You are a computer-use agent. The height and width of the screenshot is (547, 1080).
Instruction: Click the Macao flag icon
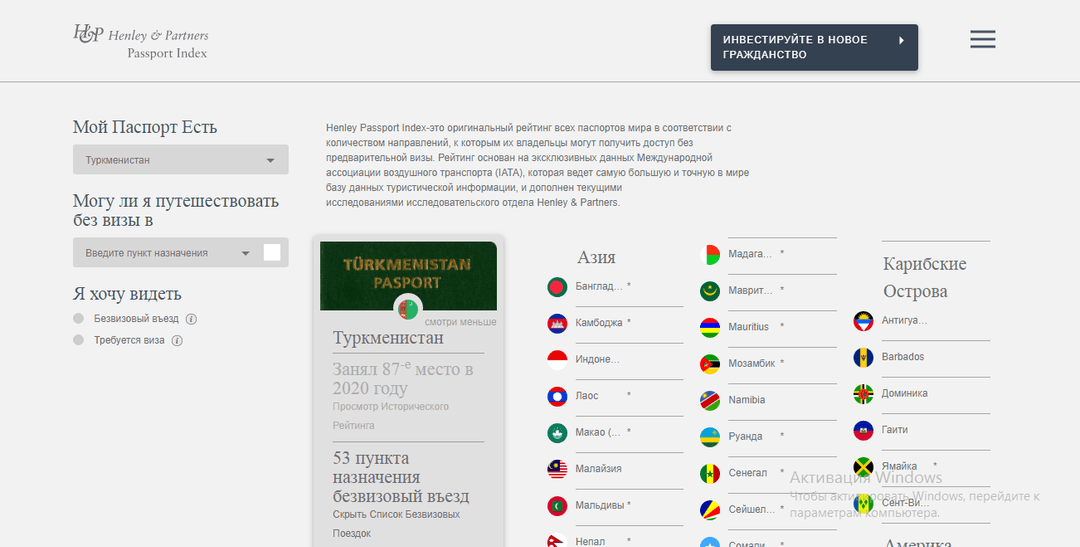[557, 433]
